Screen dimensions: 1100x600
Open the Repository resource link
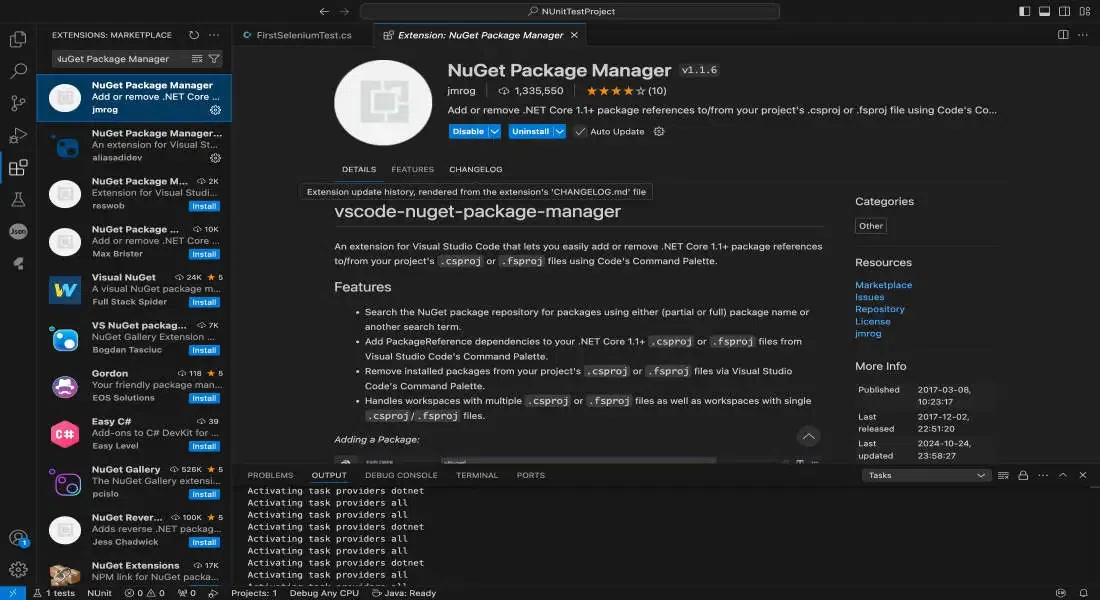[880, 309]
